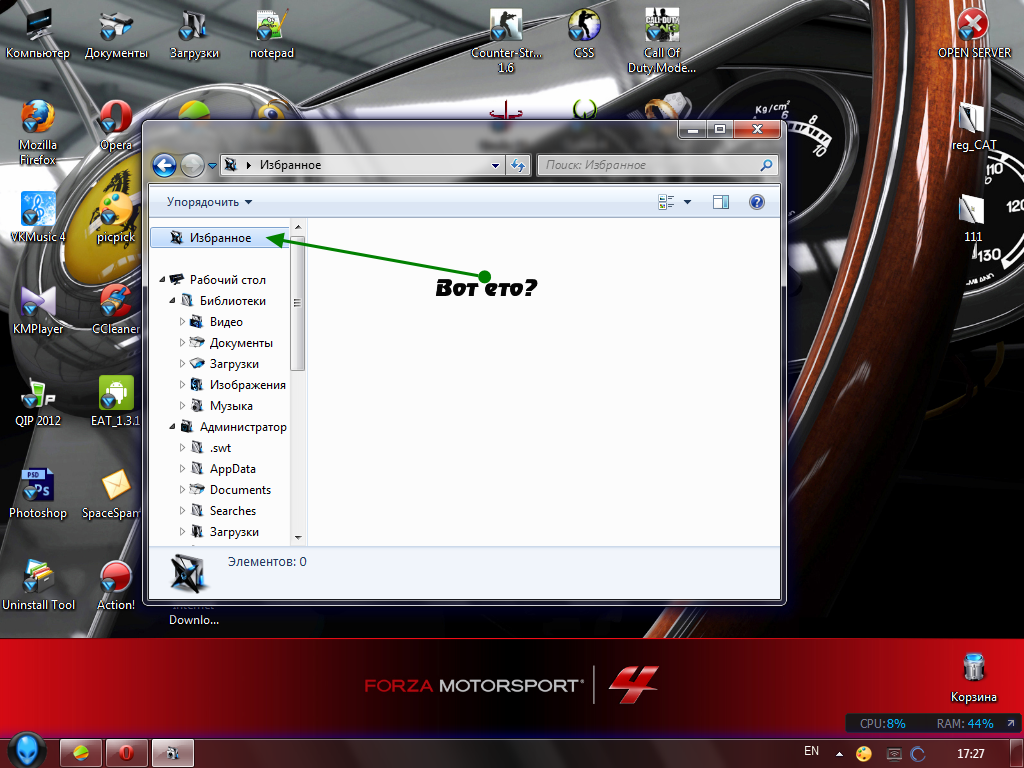The height and width of the screenshot is (768, 1024).
Task: Open the Explorer help question mark icon
Action: point(757,202)
